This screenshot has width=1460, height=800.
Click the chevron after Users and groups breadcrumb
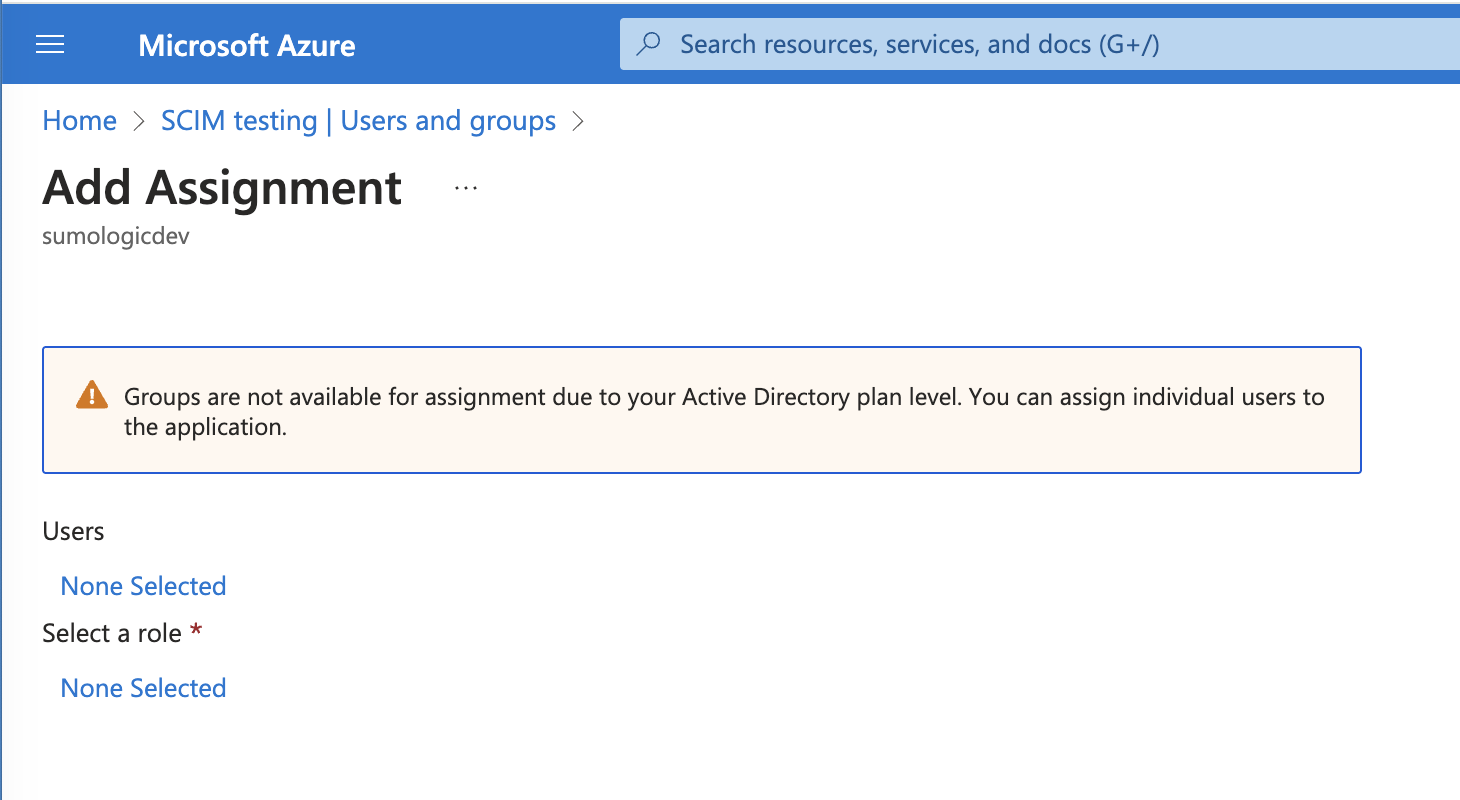pyautogui.click(x=578, y=121)
